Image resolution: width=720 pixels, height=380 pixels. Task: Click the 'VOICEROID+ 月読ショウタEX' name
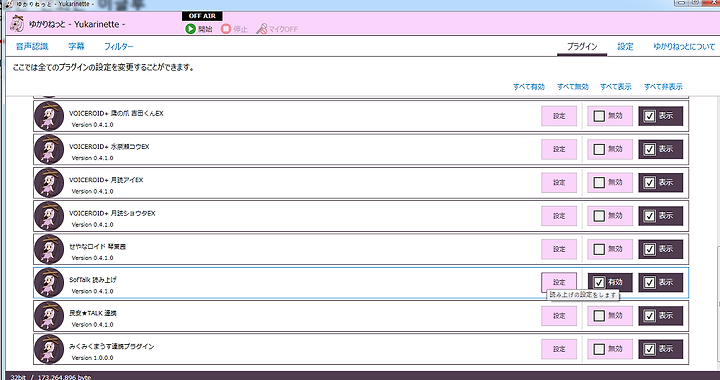(x=112, y=213)
